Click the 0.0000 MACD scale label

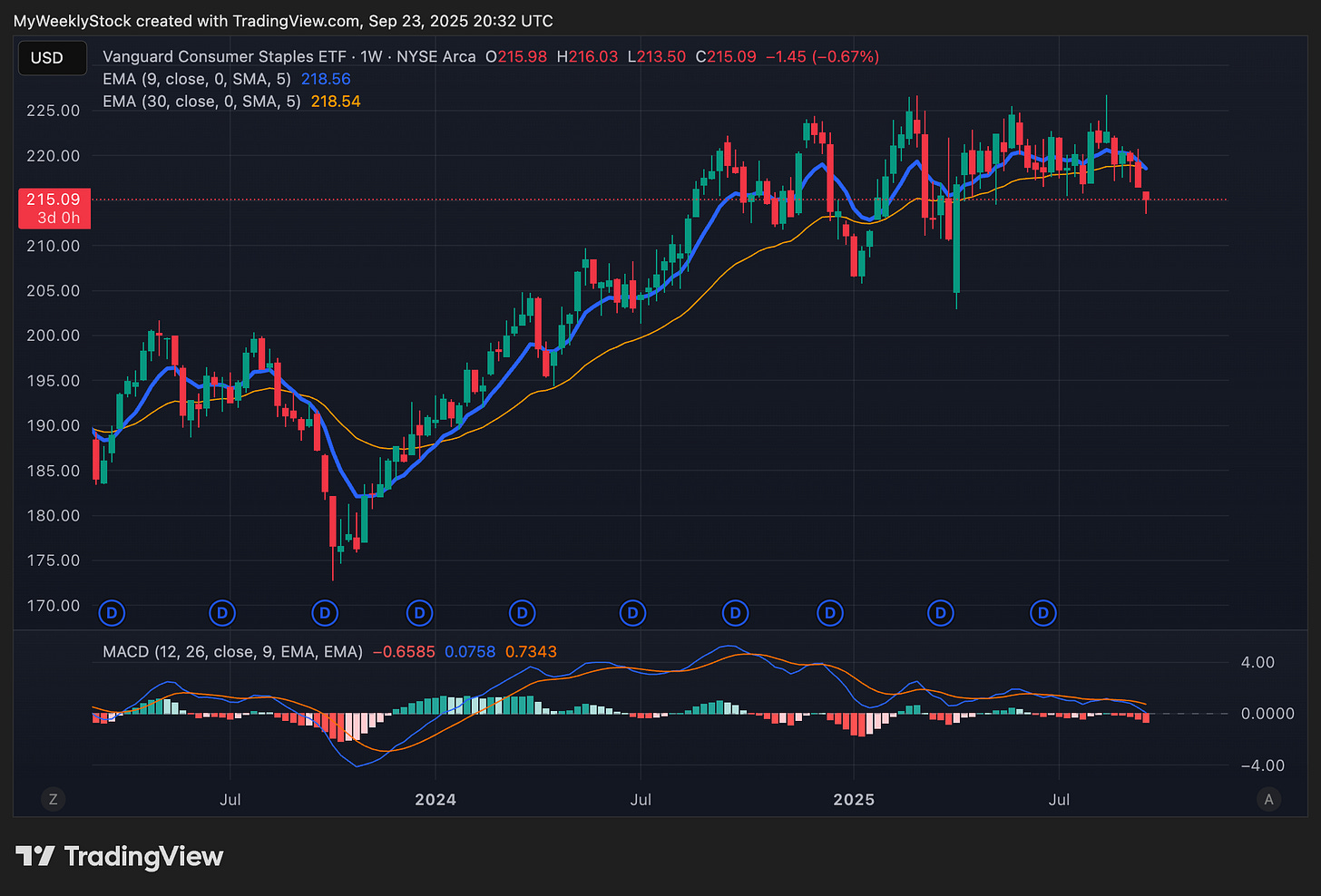[1267, 714]
